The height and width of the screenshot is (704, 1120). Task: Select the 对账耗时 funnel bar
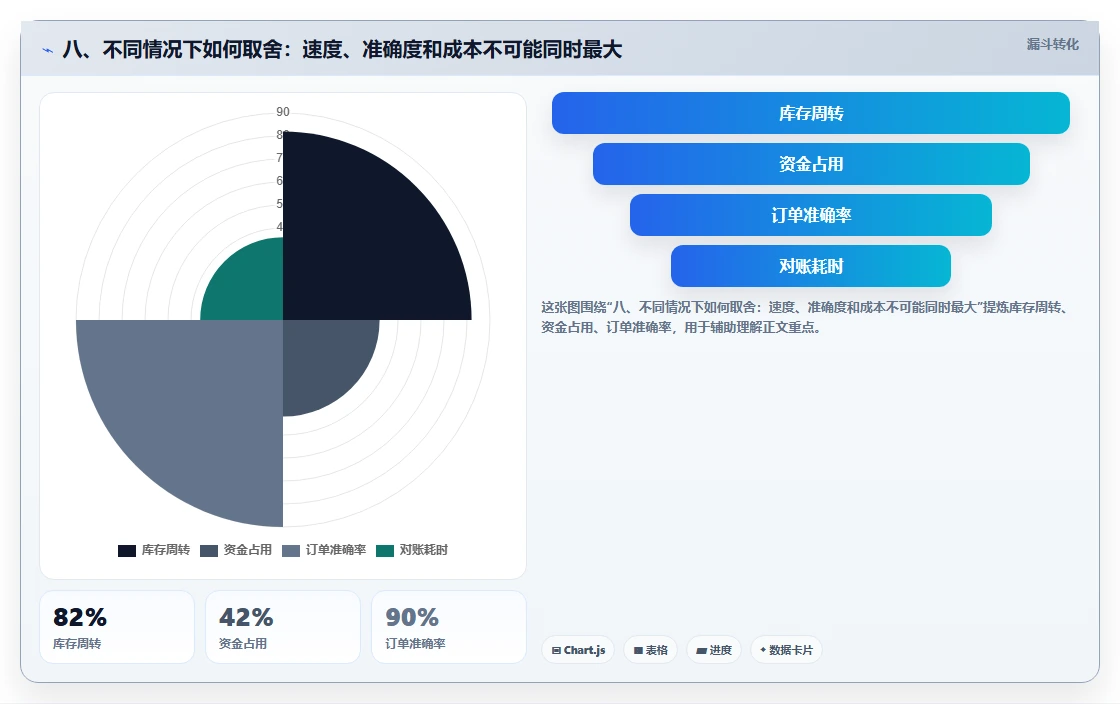click(x=811, y=266)
